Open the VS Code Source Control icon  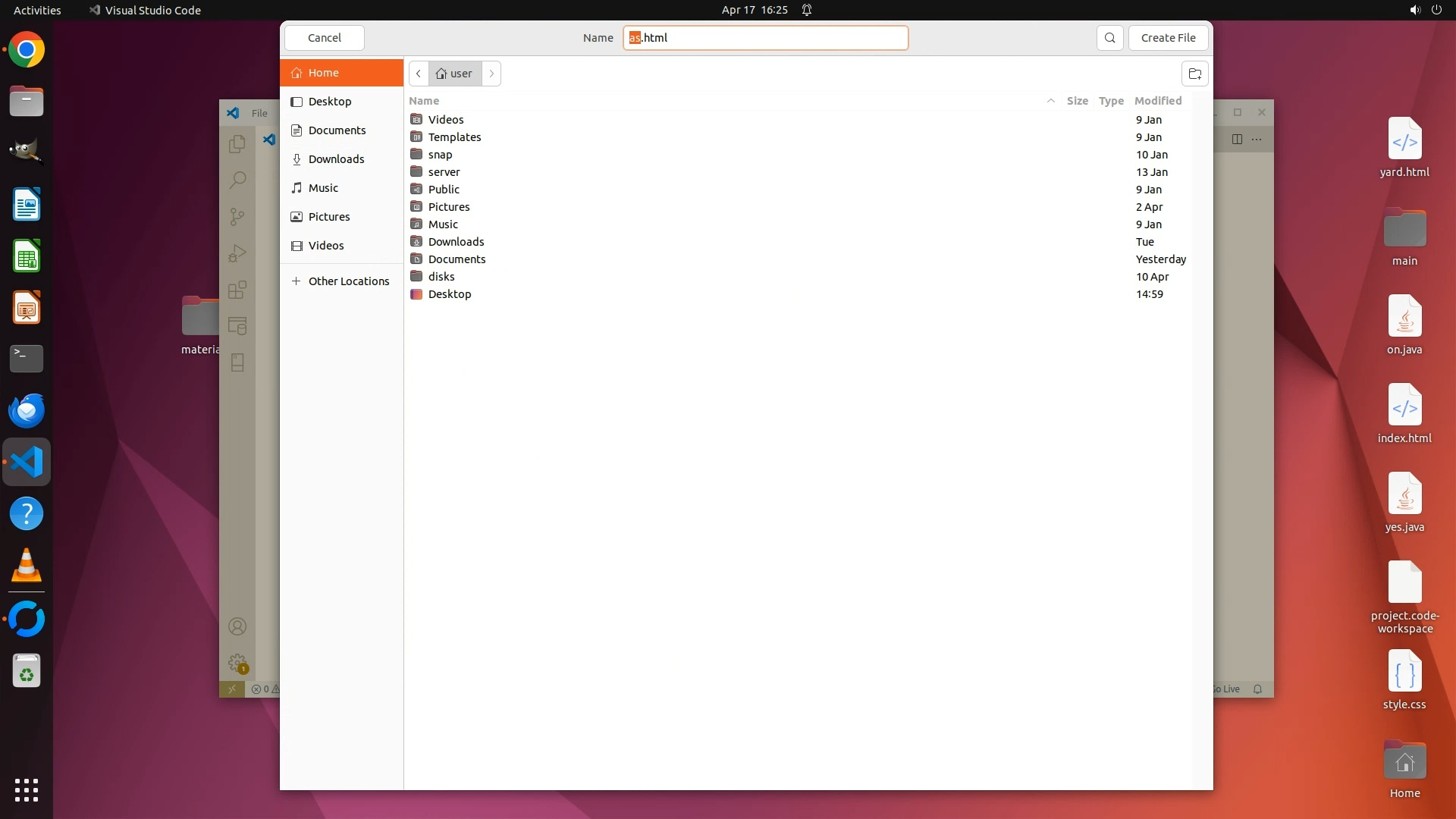pos(237,217)
